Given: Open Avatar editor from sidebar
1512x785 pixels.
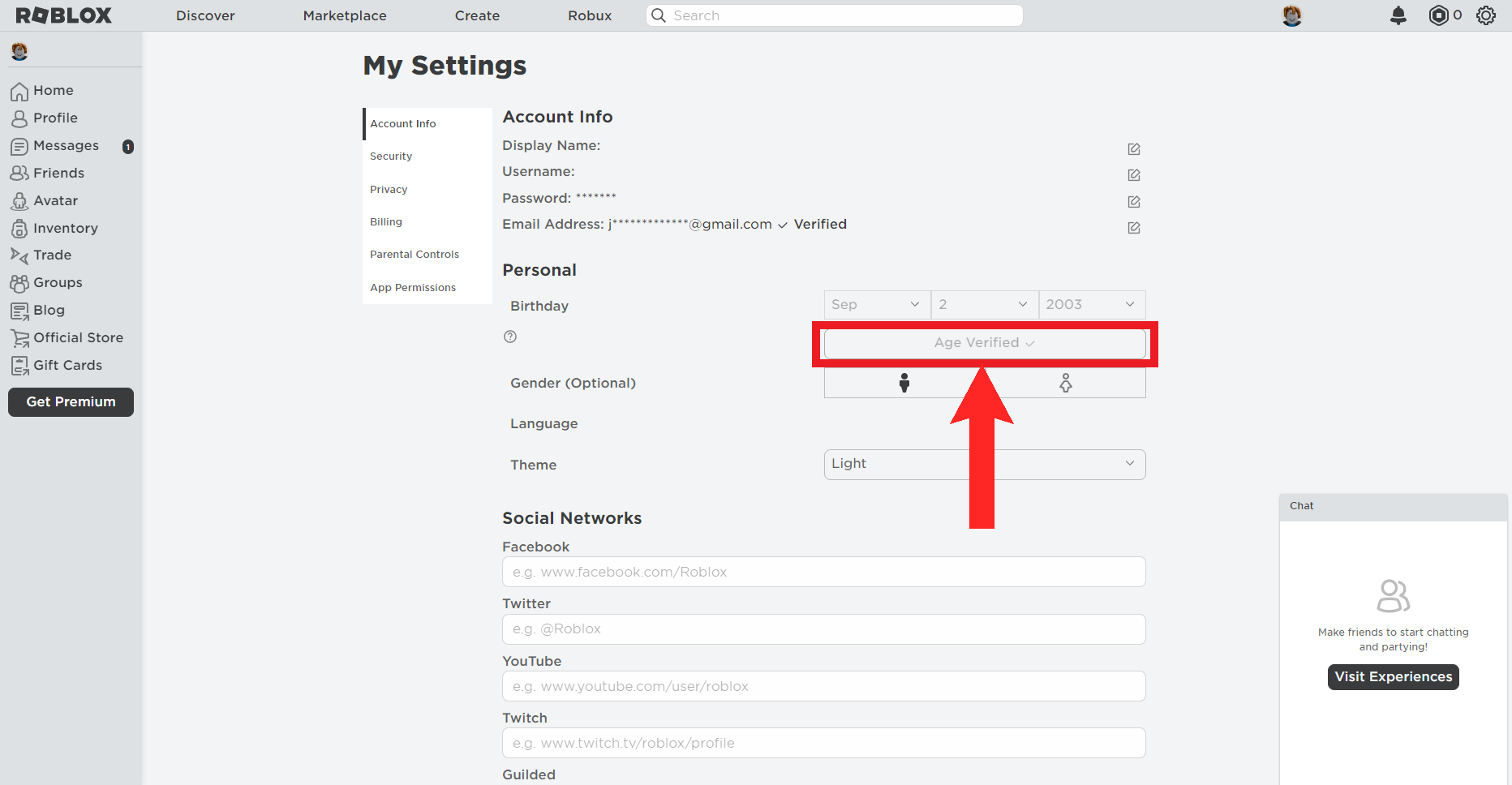Looking at the screenshot, I should 45,201.
